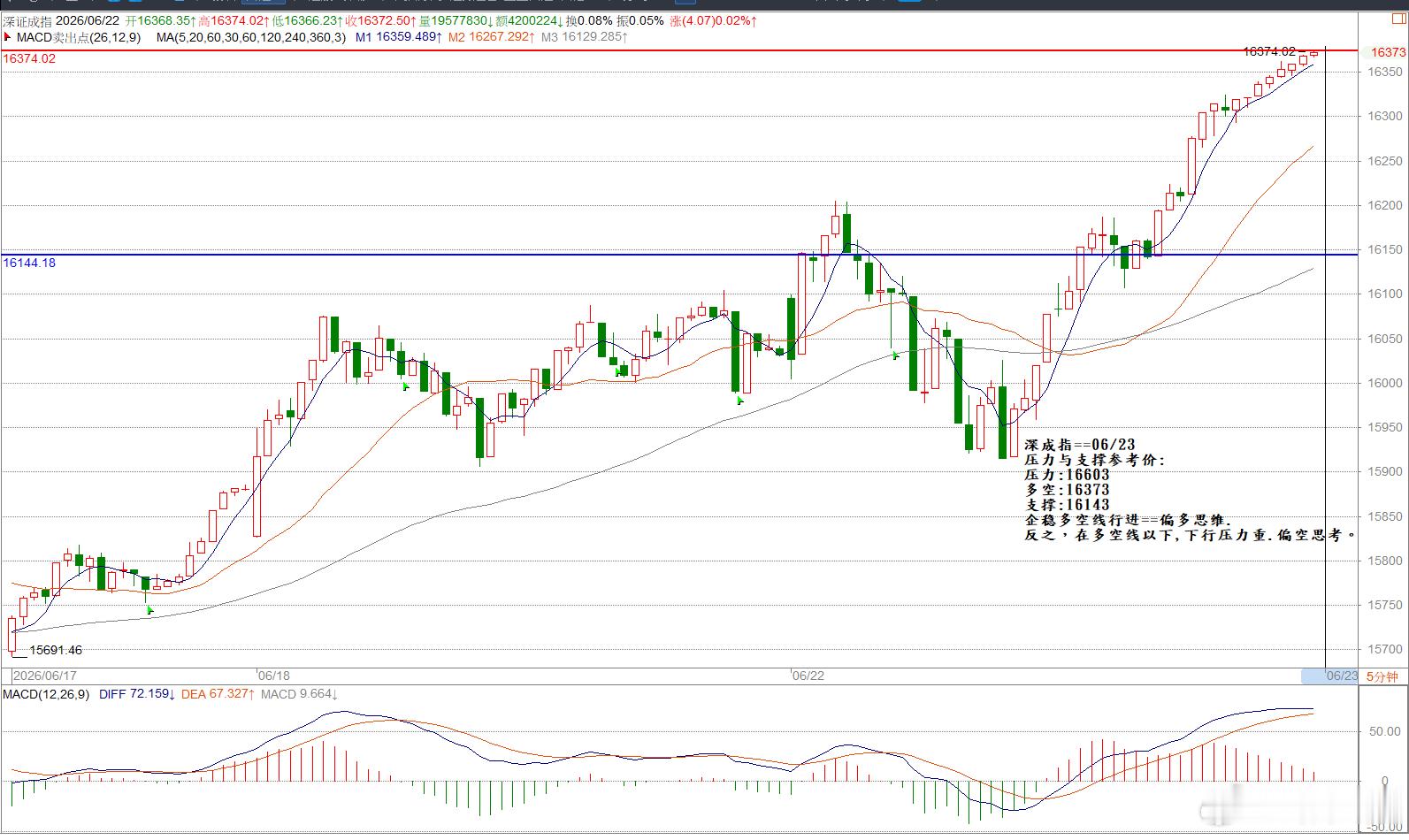Select the 压力与支撑参考价 annotation line

(x=1095, y=460)
